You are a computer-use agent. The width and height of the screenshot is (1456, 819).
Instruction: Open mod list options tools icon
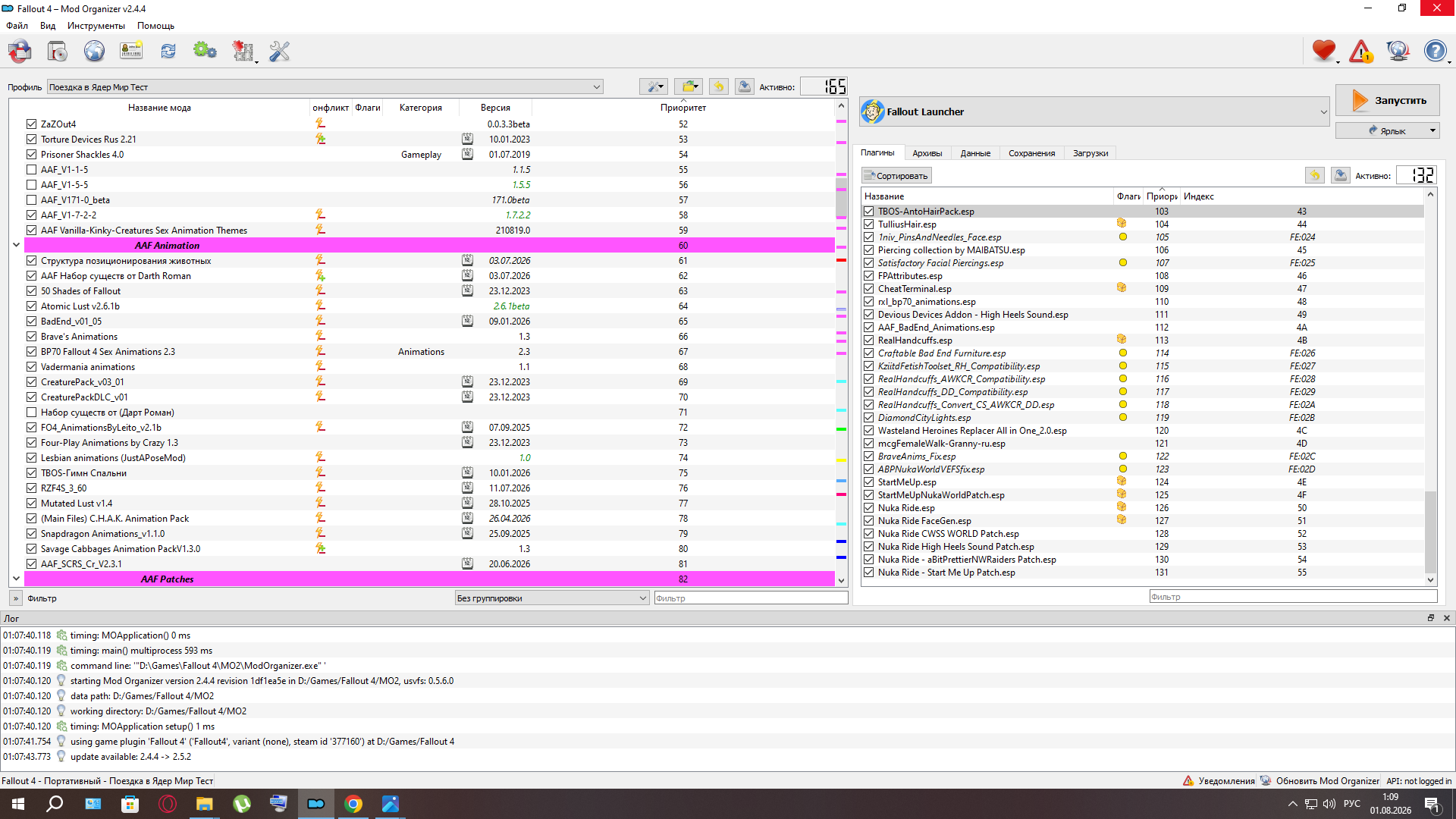click(x=653, y=86)
